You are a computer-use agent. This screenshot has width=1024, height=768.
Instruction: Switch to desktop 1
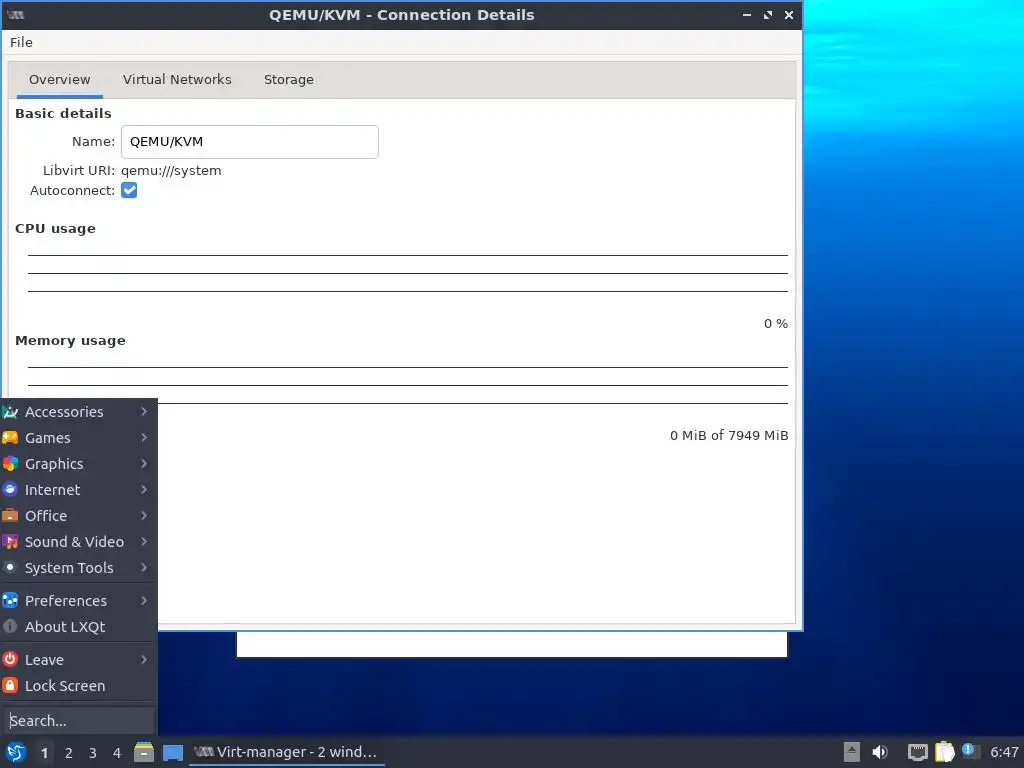(x=44, y=753)
